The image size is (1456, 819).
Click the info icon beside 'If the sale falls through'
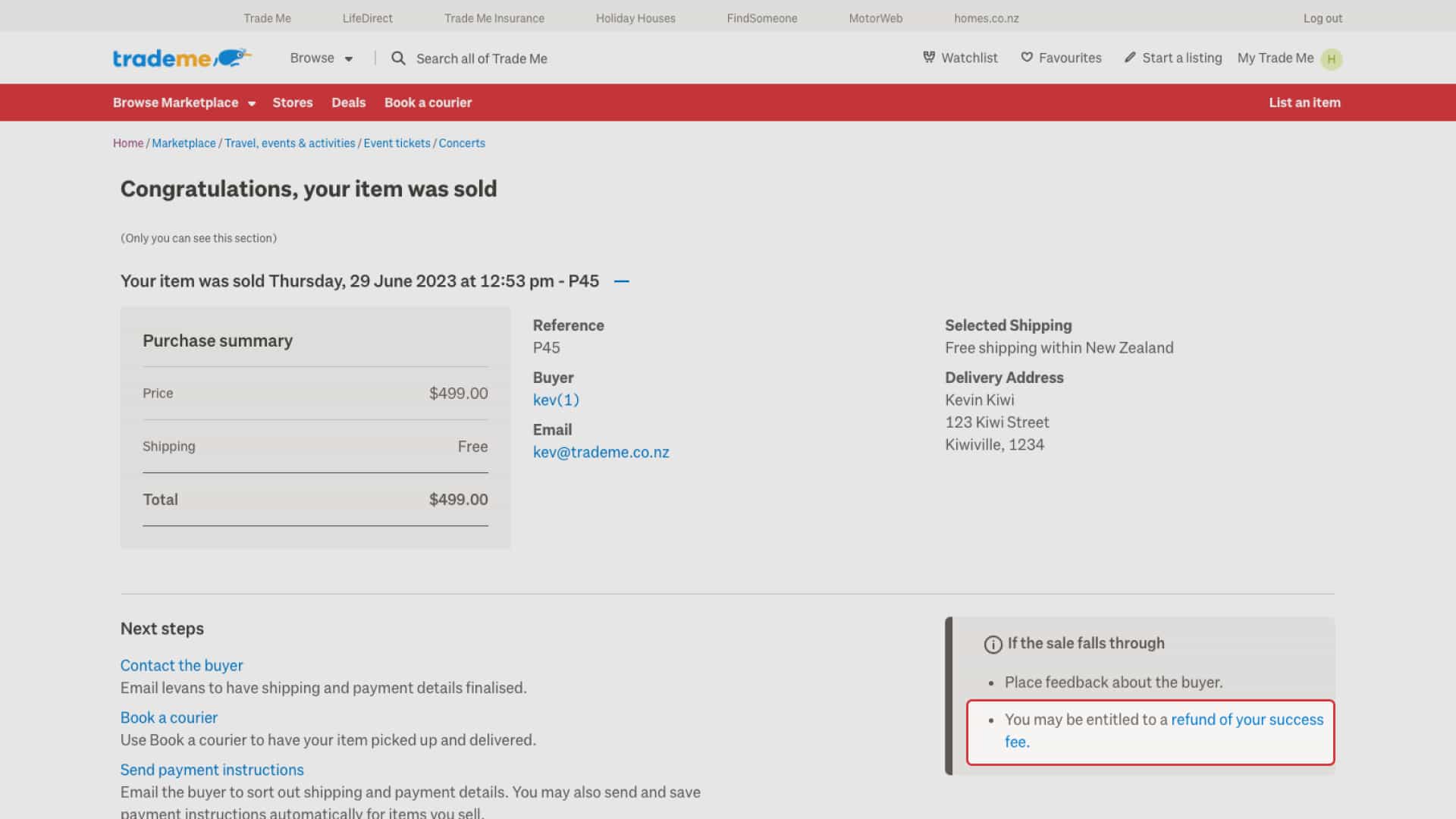click(x=993, y=645)
